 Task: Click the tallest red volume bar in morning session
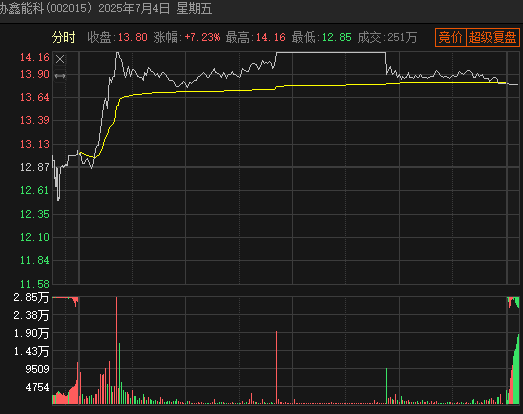click(x=116, y=350)
